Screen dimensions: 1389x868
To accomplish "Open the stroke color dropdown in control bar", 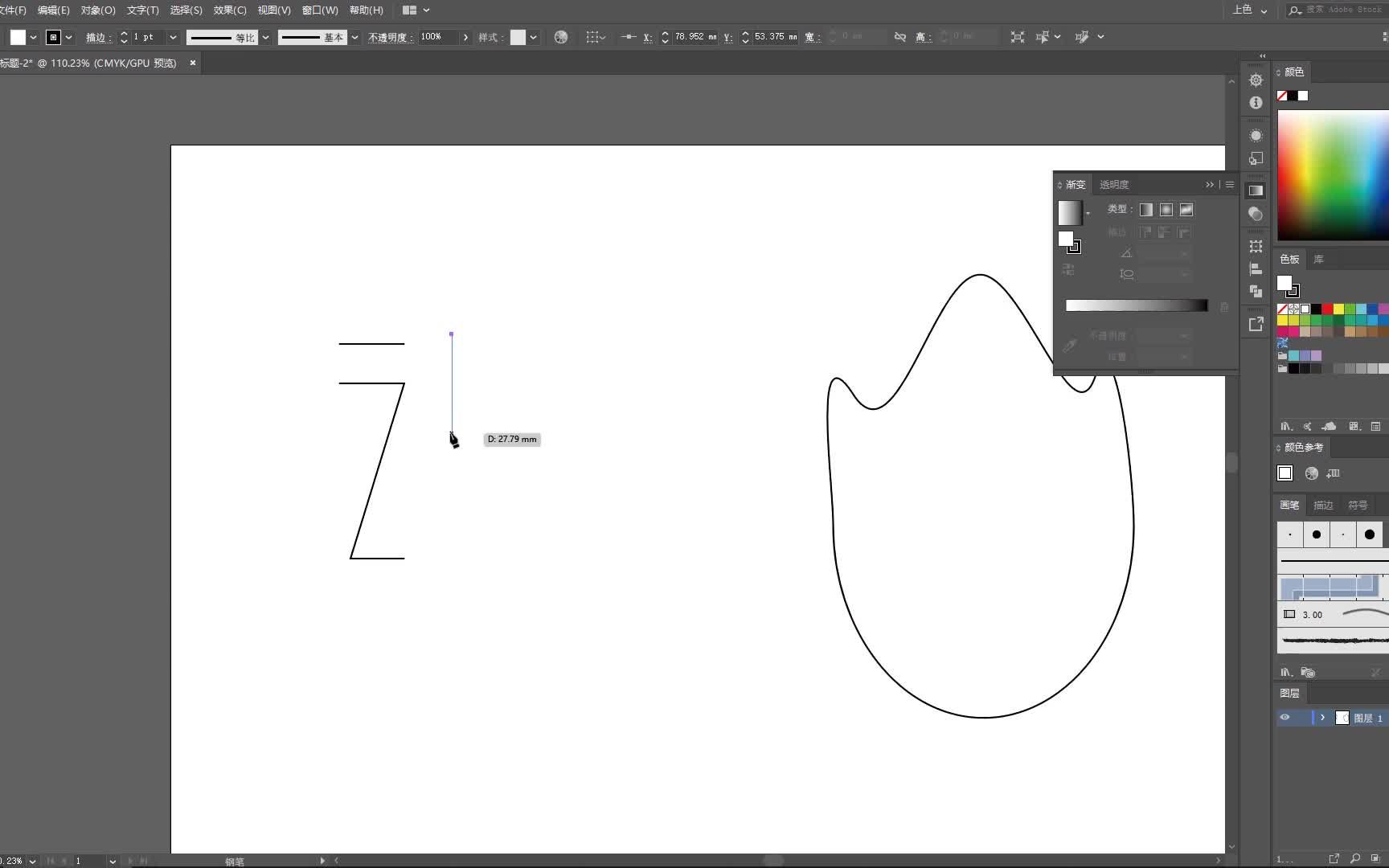I will click(68, 37).
